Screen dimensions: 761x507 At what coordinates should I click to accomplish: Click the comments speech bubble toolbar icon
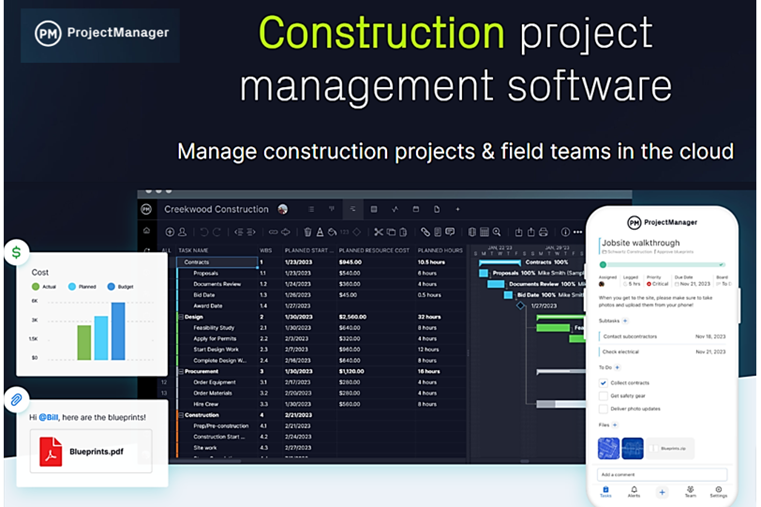(x=450, y=232)
